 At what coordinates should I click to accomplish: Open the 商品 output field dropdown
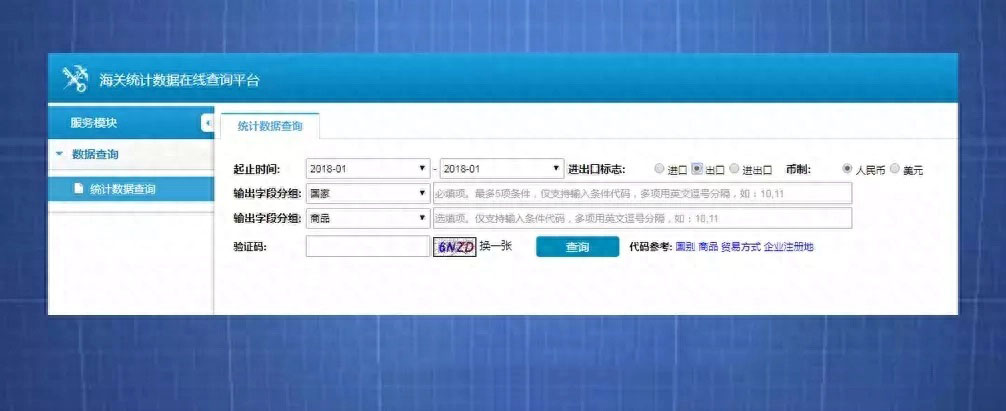367,218
